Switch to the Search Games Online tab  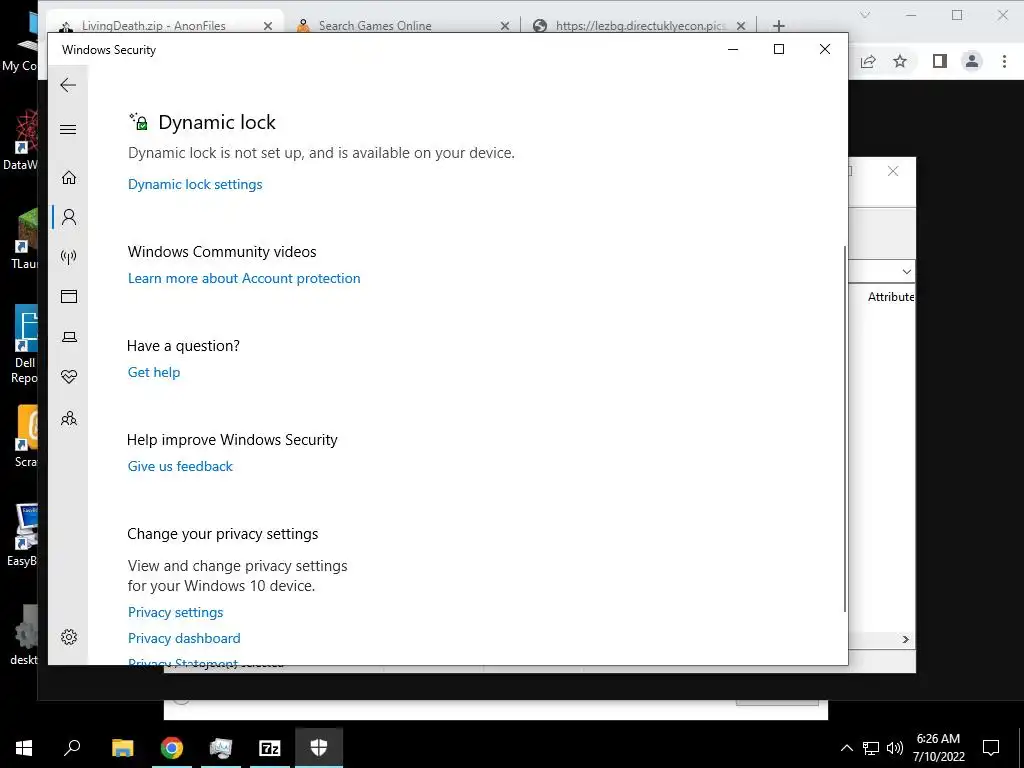click(375, 25)
